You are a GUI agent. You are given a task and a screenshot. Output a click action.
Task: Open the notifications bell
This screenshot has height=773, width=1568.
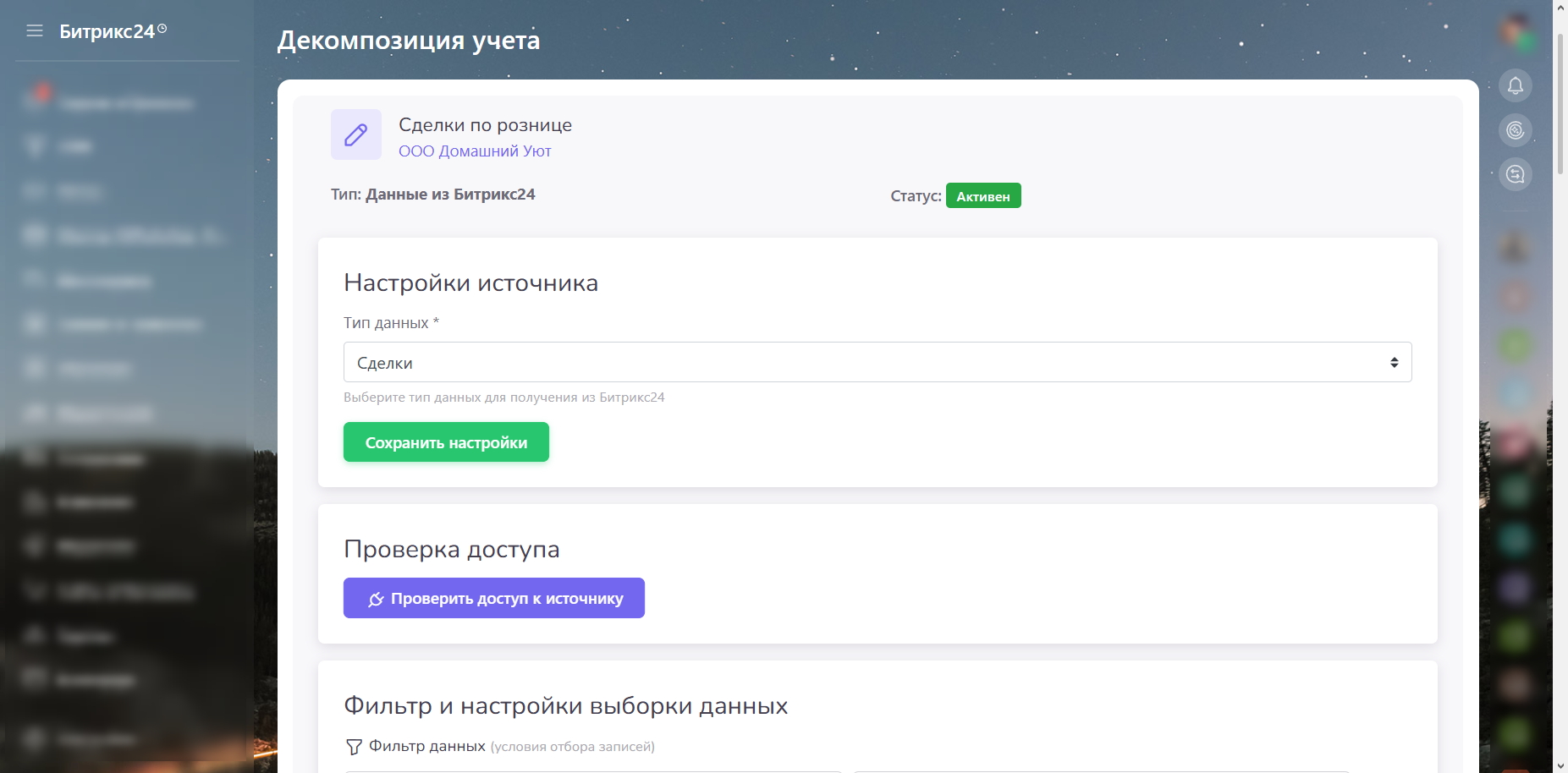click(1515, 85)
